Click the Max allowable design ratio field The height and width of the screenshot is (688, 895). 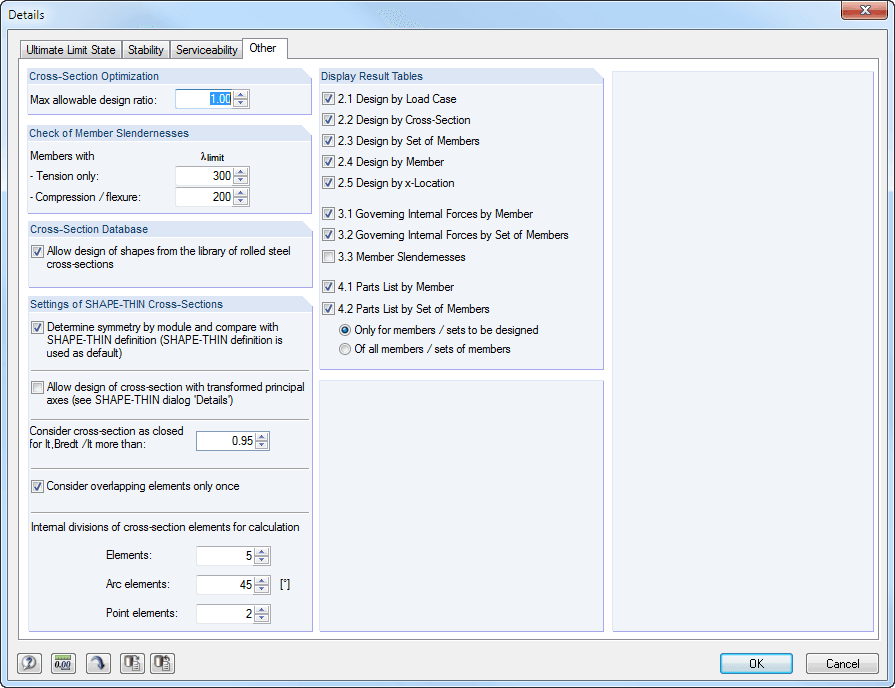pyautogui.click(x=204, y=99)
